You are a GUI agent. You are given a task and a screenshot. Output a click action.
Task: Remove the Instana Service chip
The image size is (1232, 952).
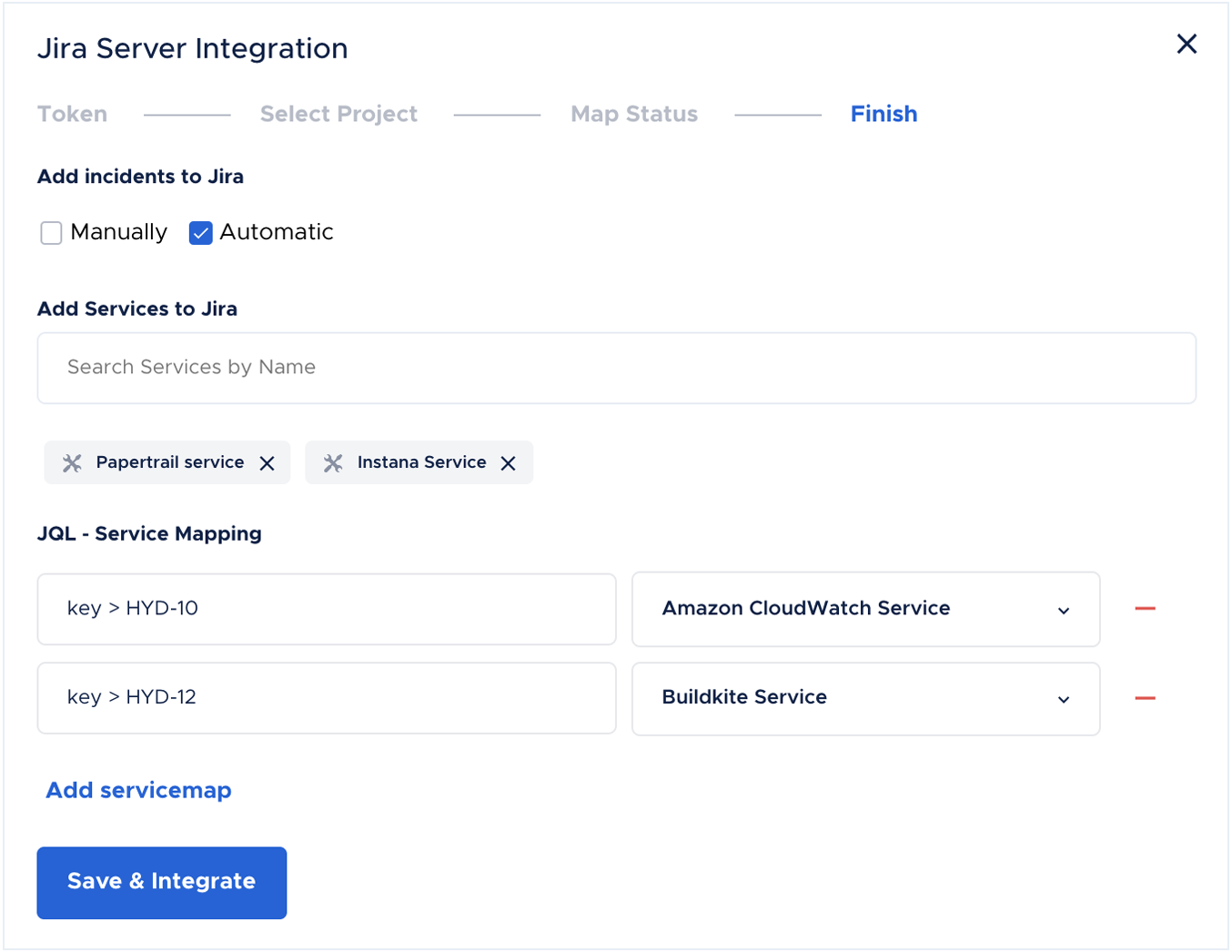tap(509, 462)
